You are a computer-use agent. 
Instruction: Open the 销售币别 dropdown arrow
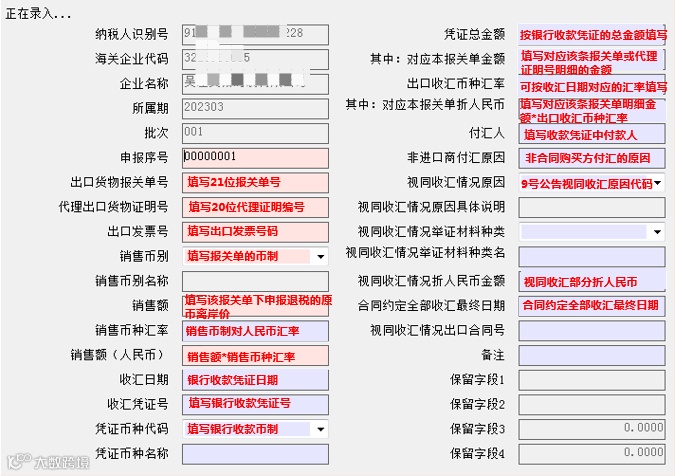[x=320, y=257]
